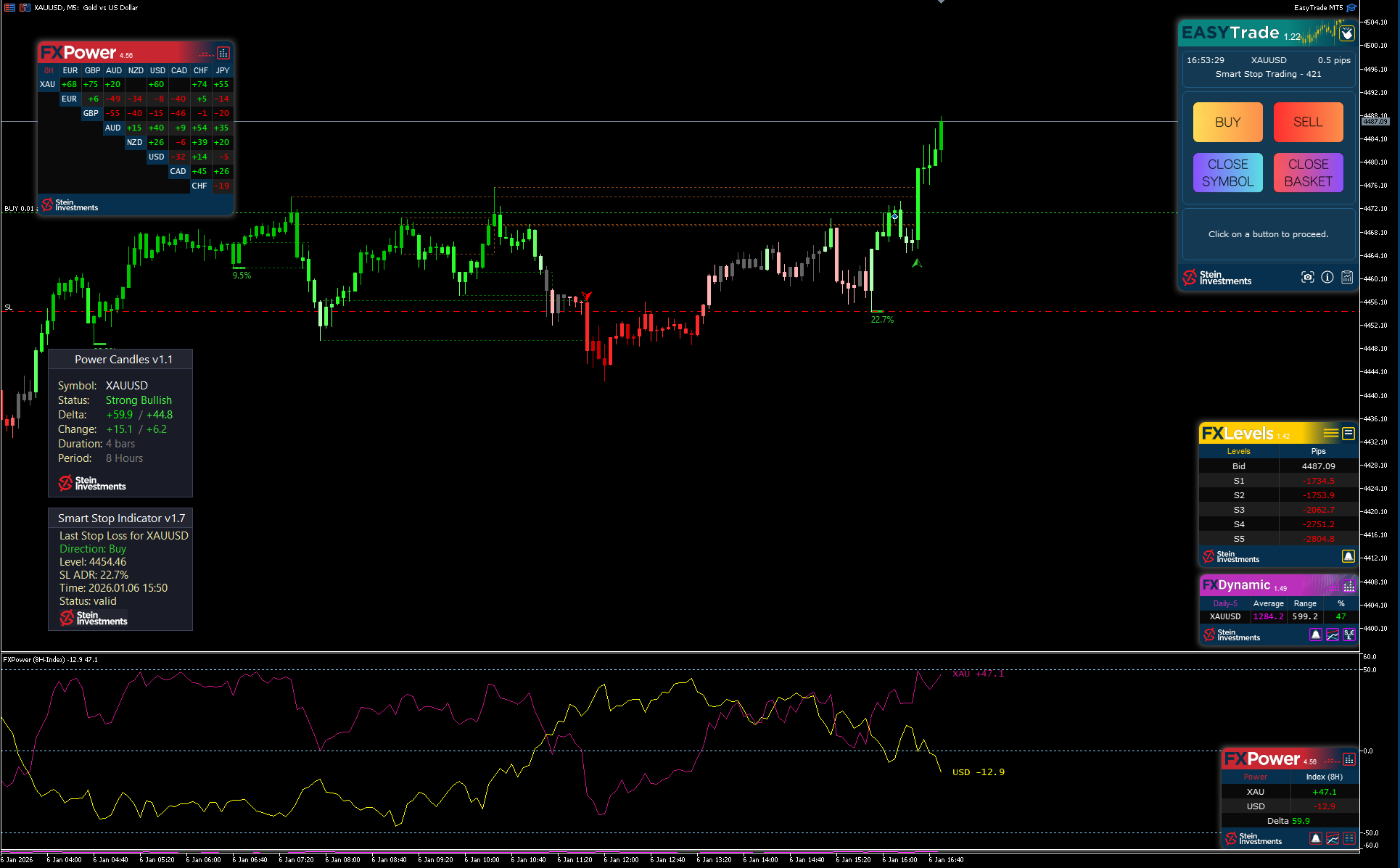The image size is (1400, 868).
Task: Toggle the lower FXPower panel alert bell
Action: [1316, 838]
